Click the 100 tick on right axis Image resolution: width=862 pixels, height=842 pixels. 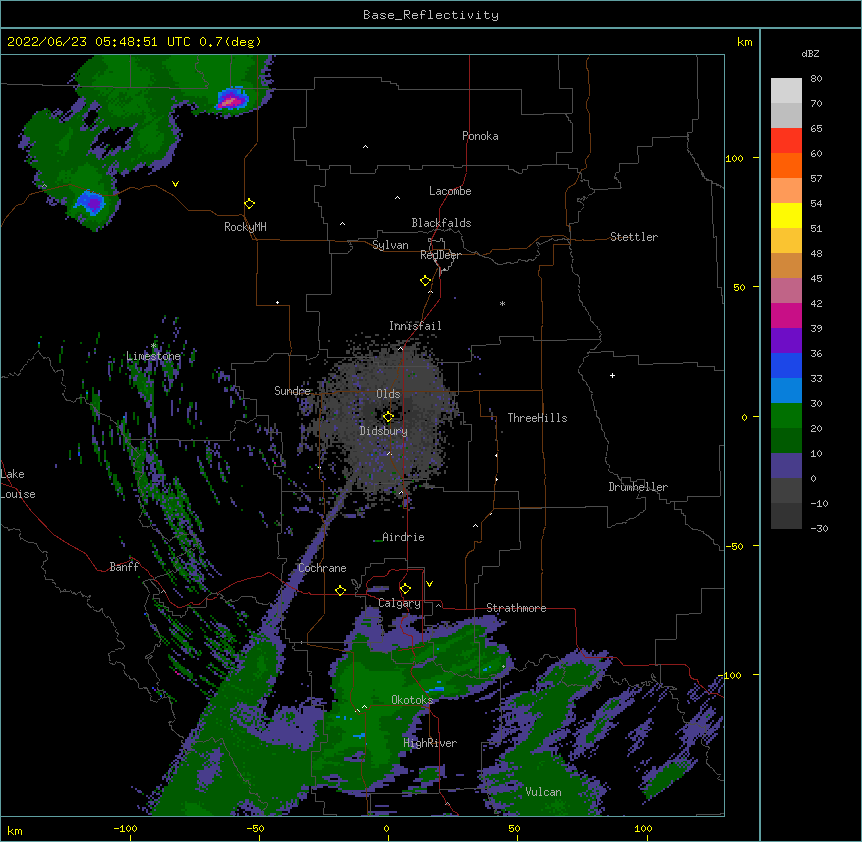[x=734, y=158]
